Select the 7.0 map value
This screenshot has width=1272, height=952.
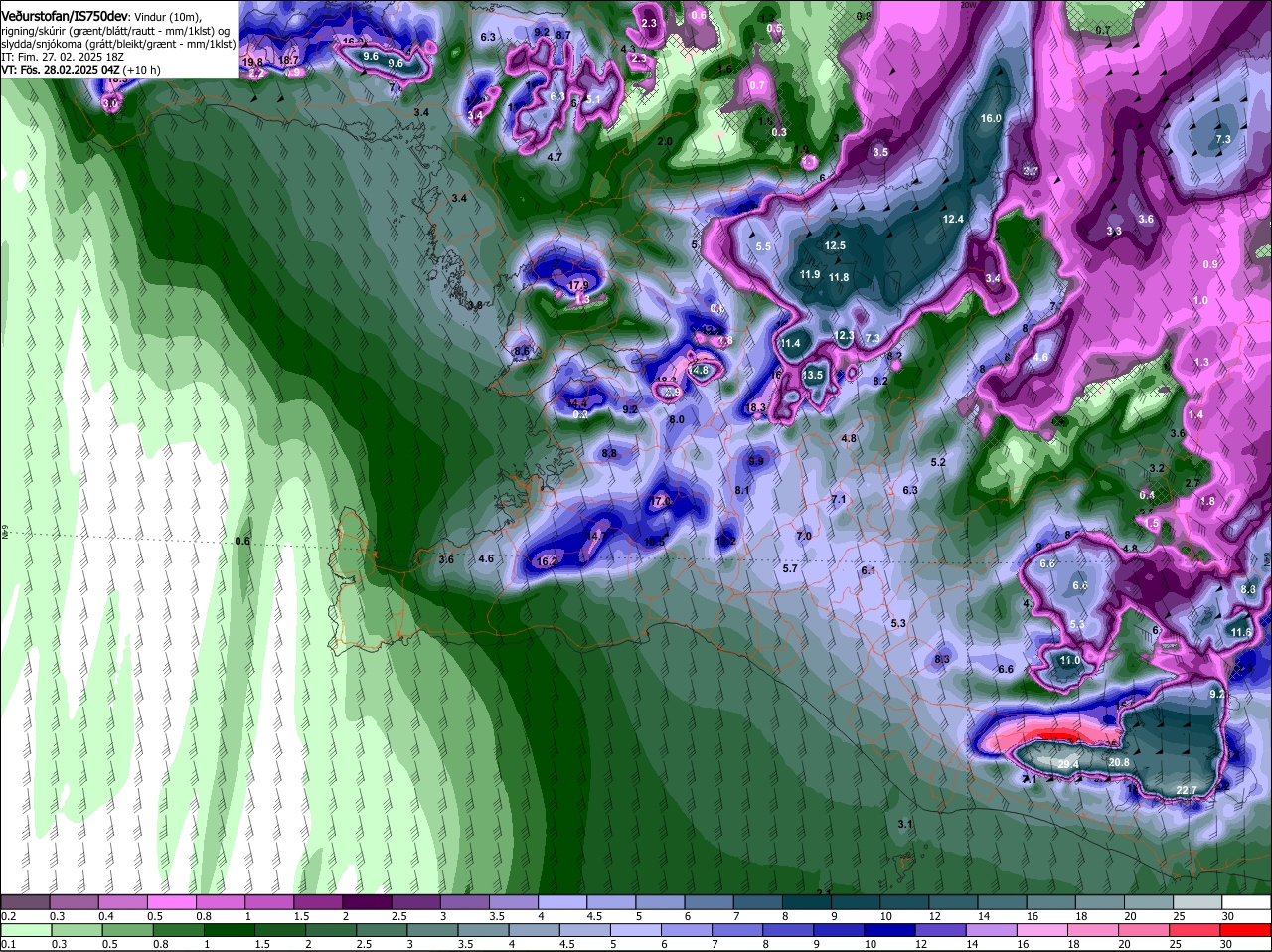pyautogui.click(x=804, y=536)
